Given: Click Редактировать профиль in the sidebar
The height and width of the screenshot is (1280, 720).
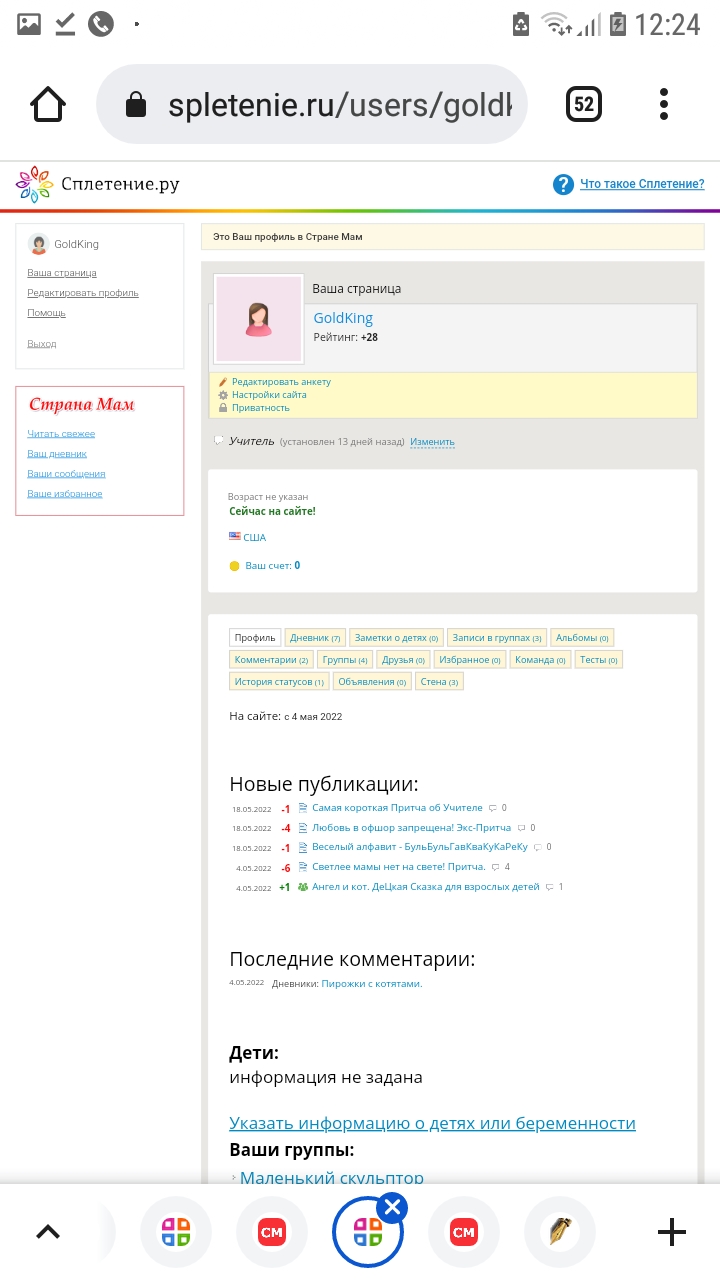Looking at the screenshot, I should point(83,293).
